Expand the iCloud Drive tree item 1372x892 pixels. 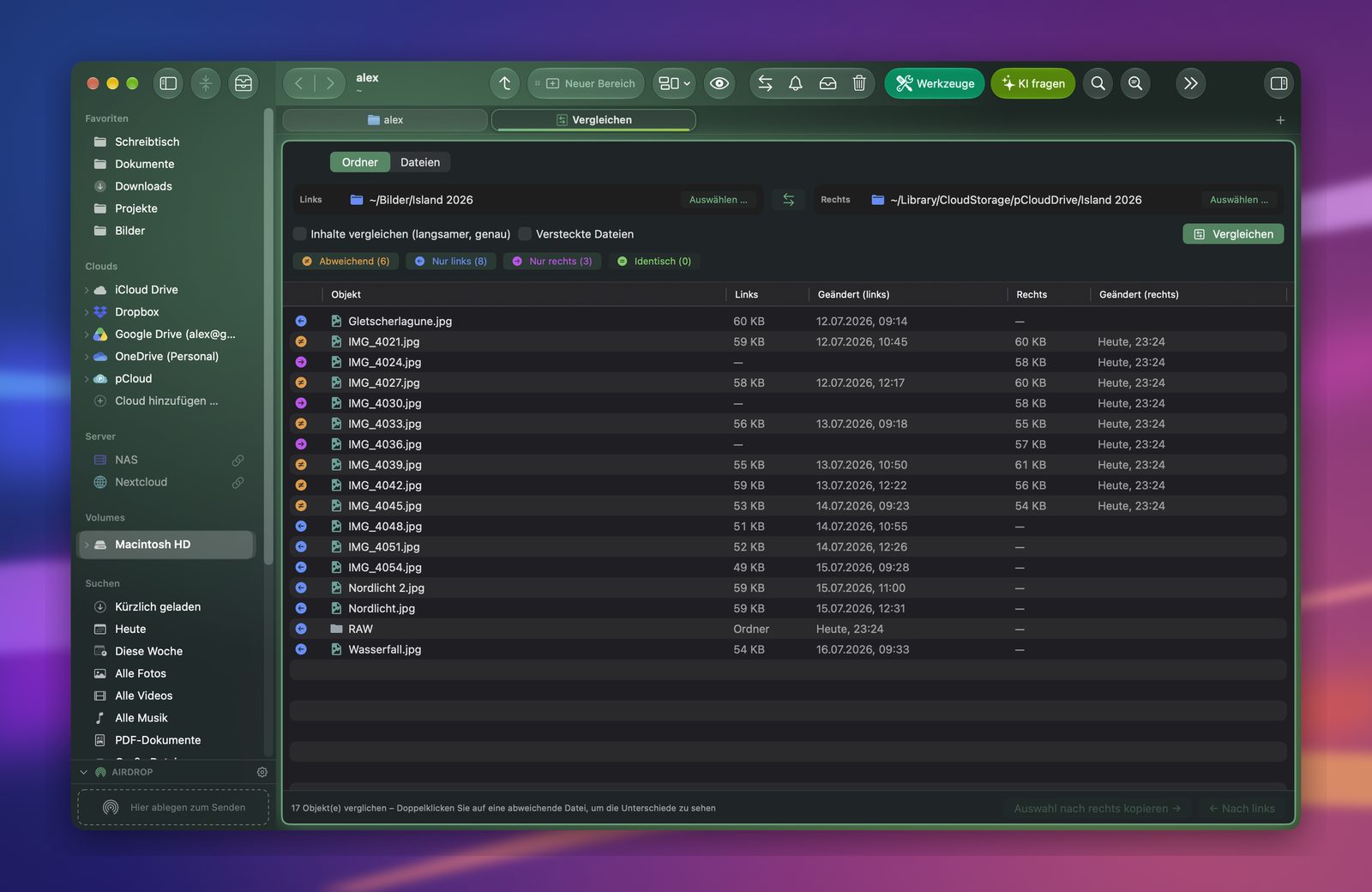point(87,290)
